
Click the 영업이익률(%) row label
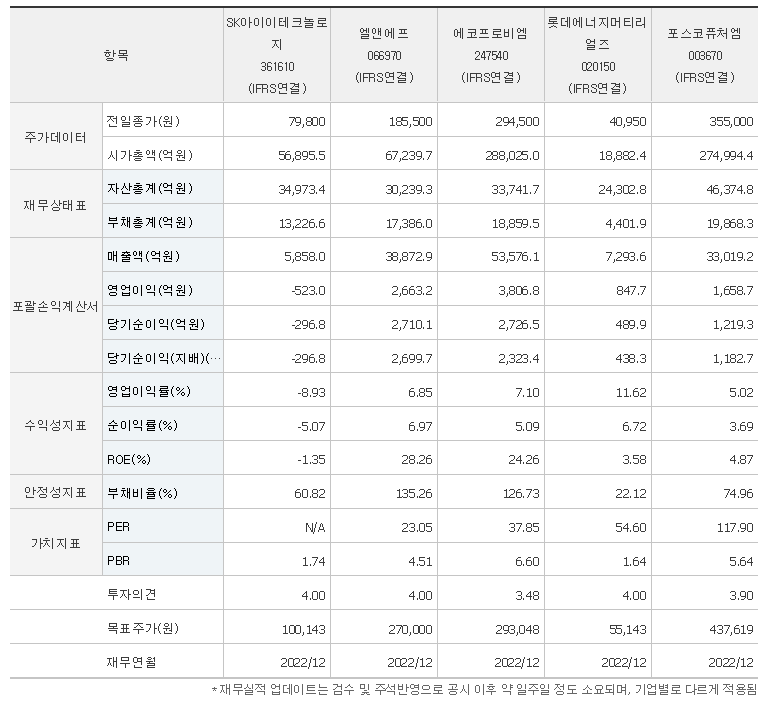(149, 391)
